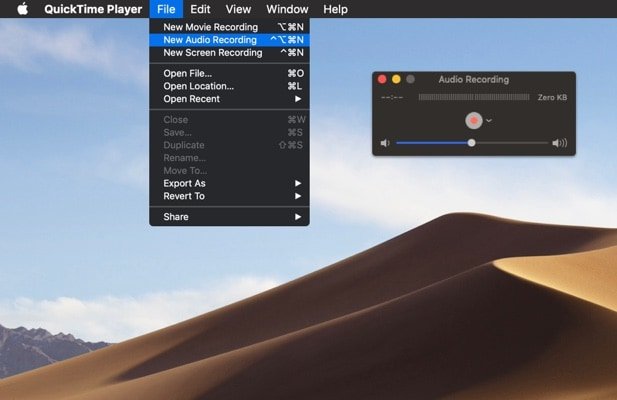Open the Window menu

point(287,9)
